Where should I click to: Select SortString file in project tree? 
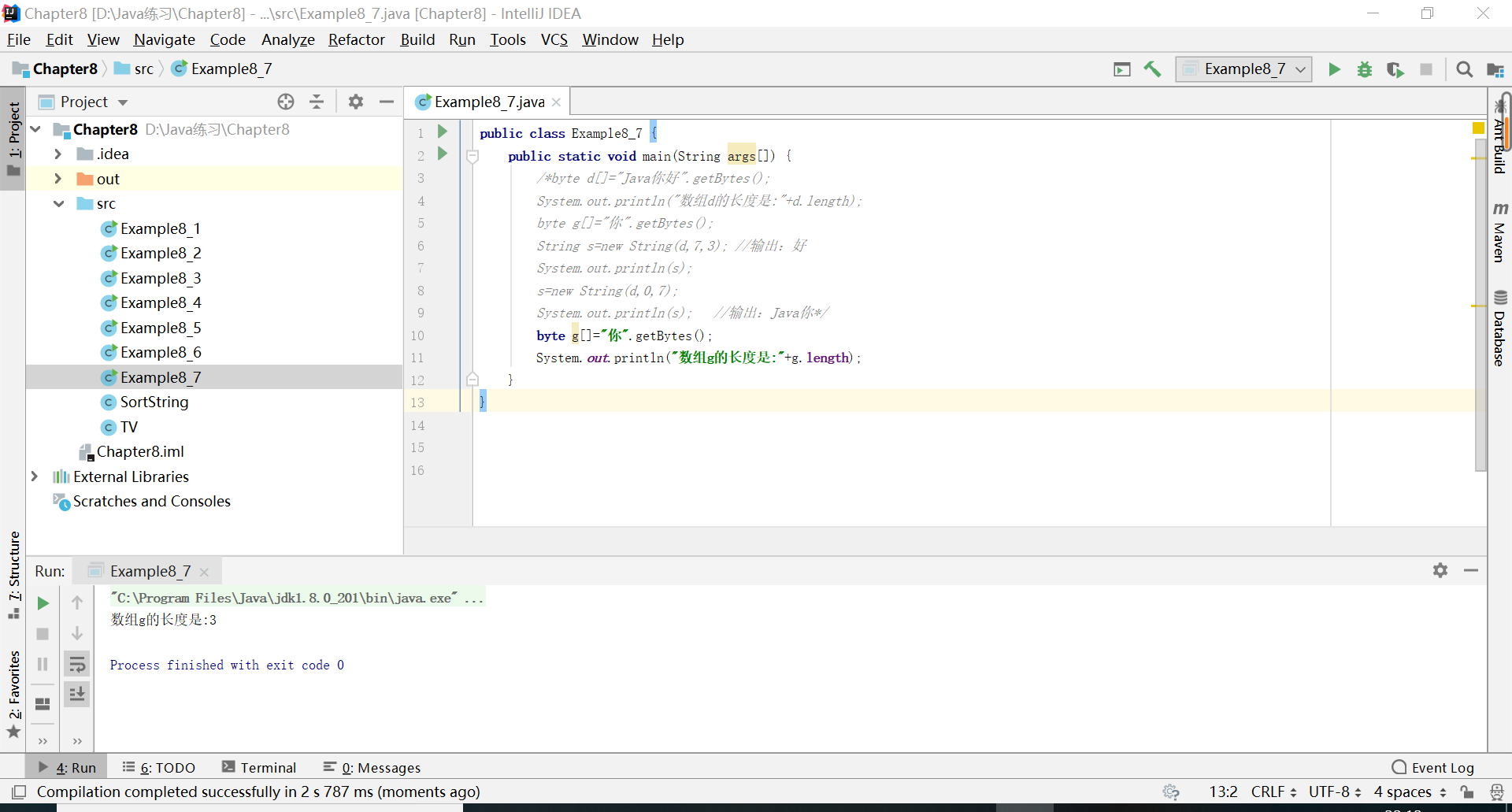[154, 402]
